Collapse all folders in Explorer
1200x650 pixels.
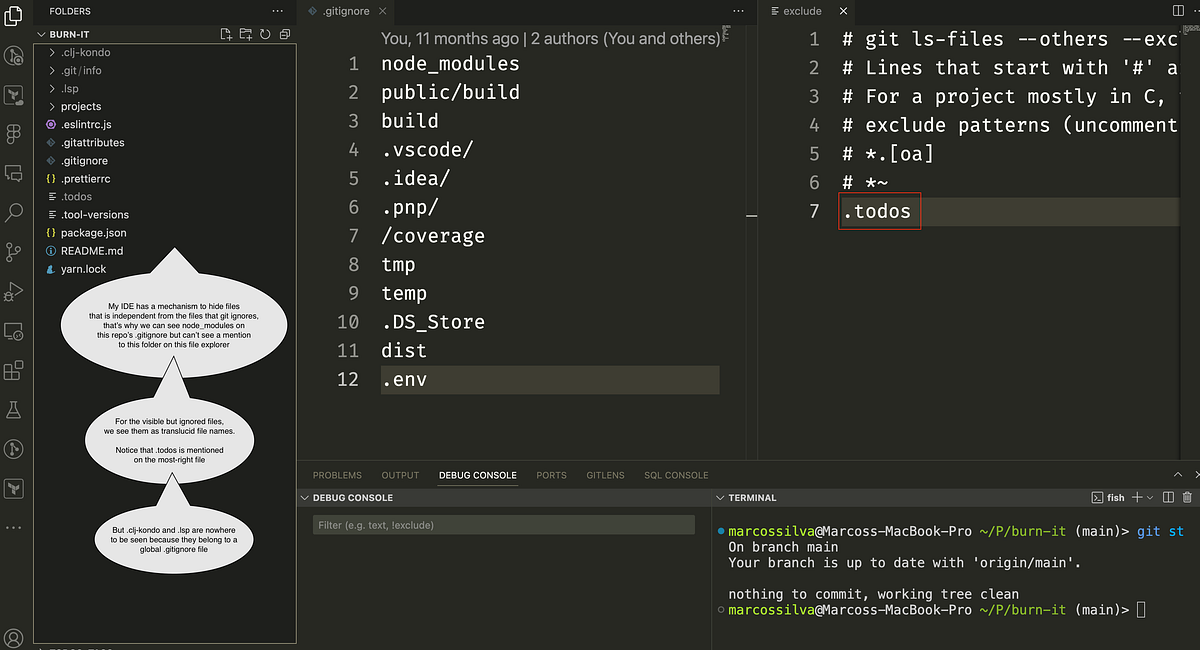click(x=283, y=33)
